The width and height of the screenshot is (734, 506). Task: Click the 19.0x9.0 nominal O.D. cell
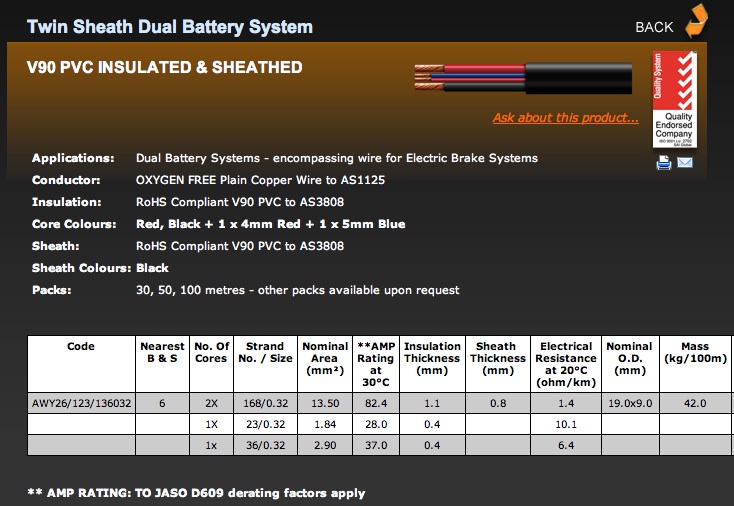[629, 403]
